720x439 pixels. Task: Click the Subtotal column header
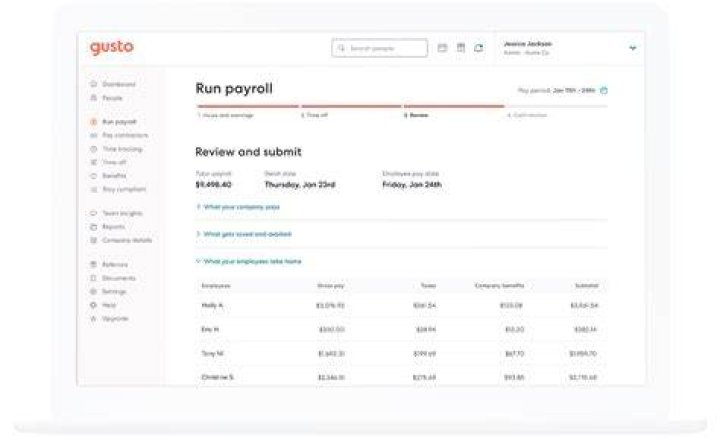586,286
